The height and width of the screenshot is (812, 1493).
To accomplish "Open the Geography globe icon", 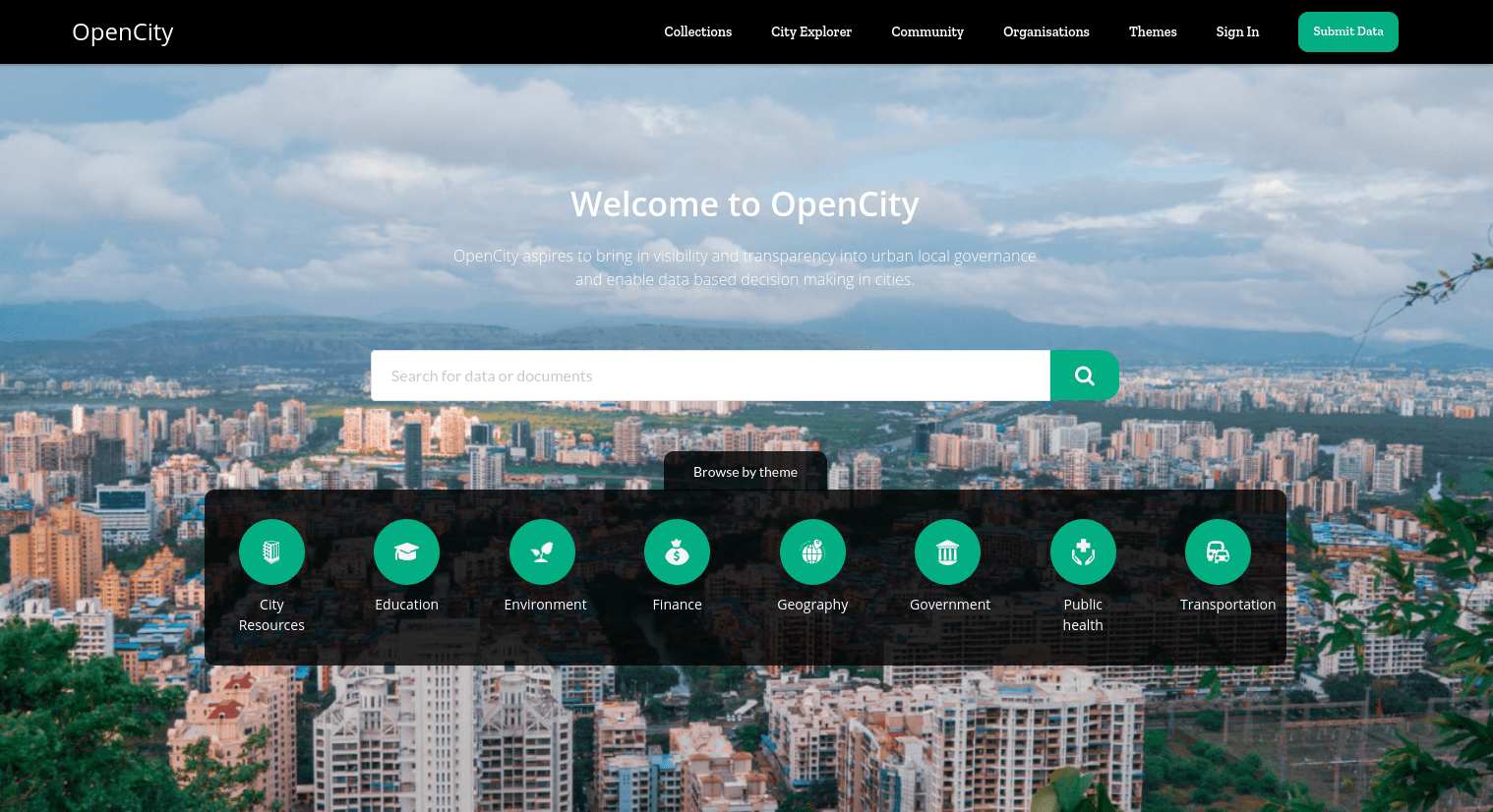I will pos(812,551).
